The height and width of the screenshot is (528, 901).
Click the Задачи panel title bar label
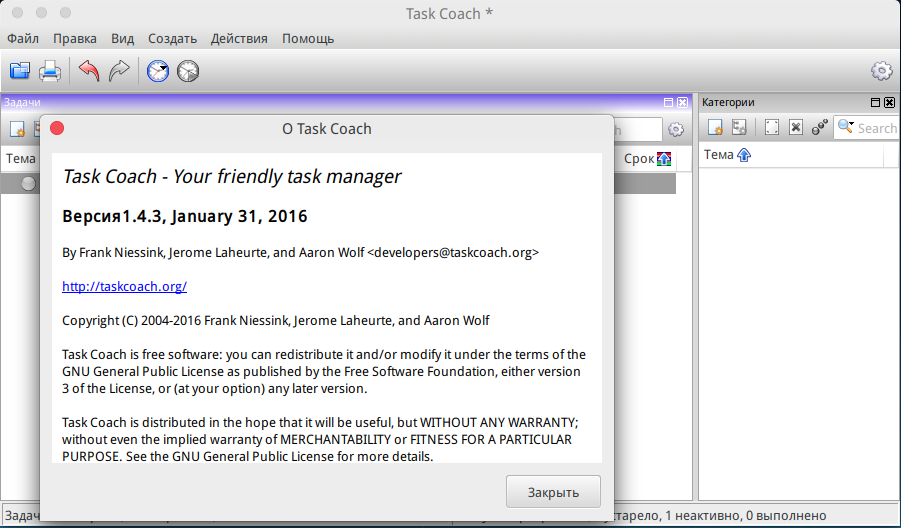point(22,102)
